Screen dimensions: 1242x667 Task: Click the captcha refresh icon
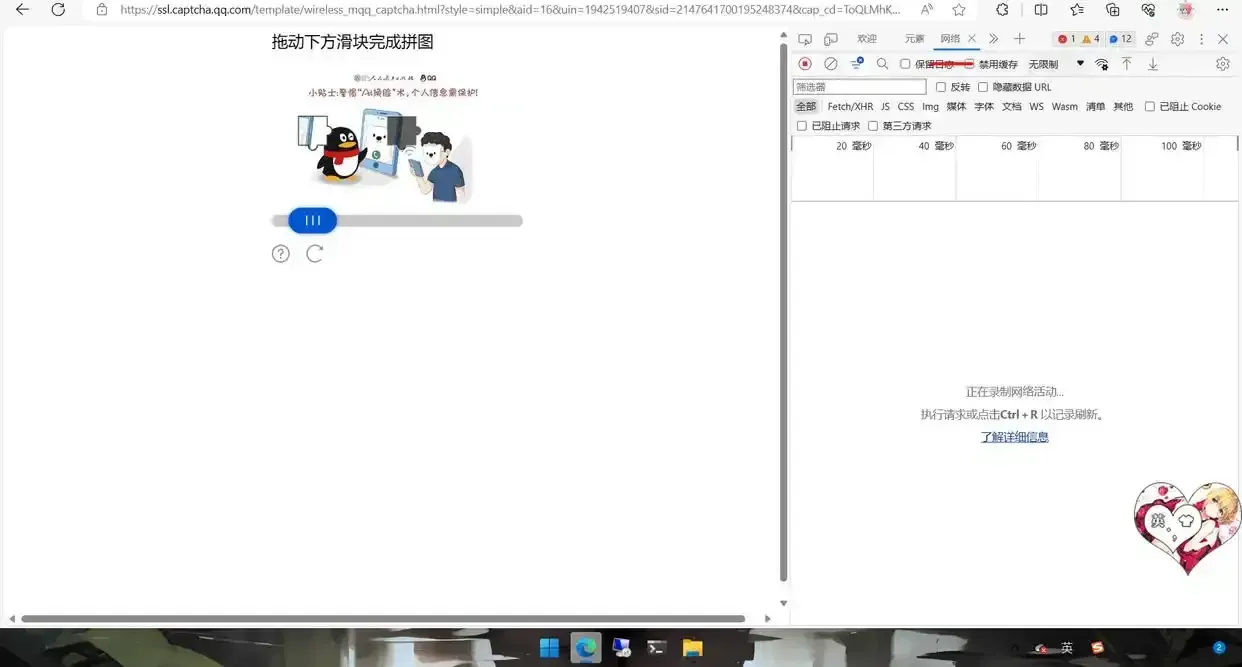pyautogui.click(x=314, y=254)
